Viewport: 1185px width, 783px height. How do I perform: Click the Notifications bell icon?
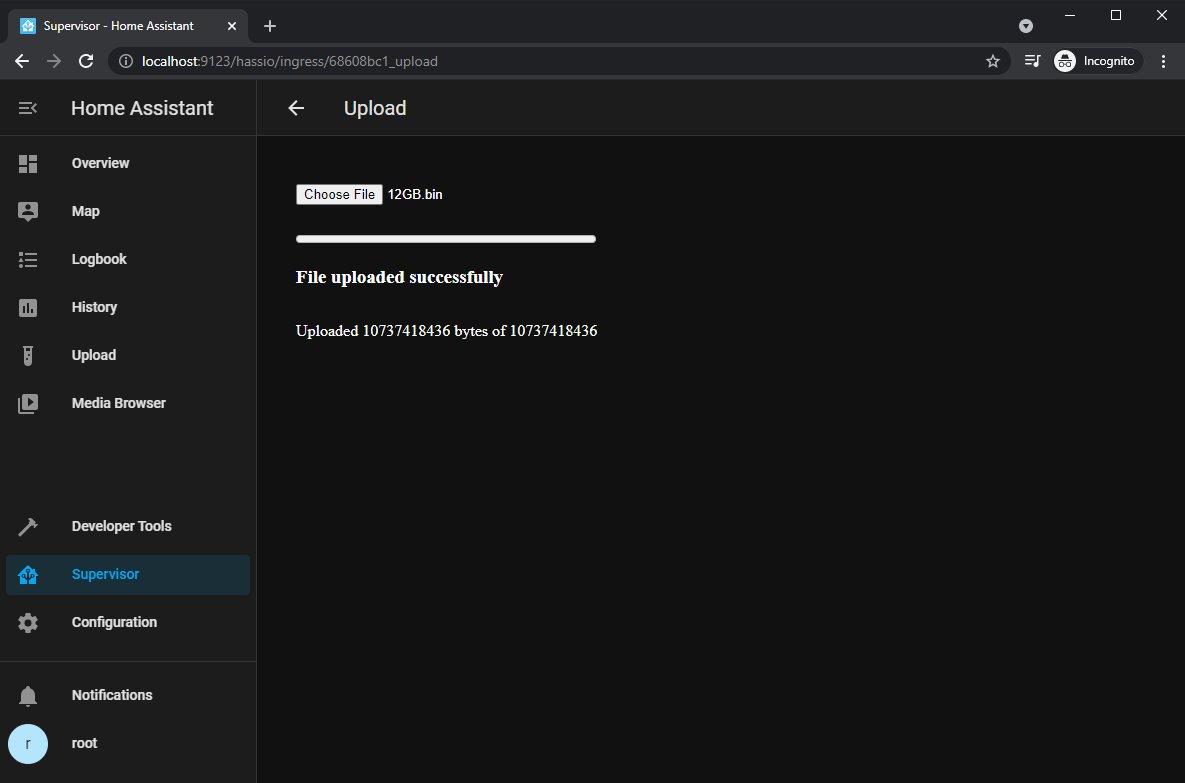pyautogui.click(x=28, y=695)
